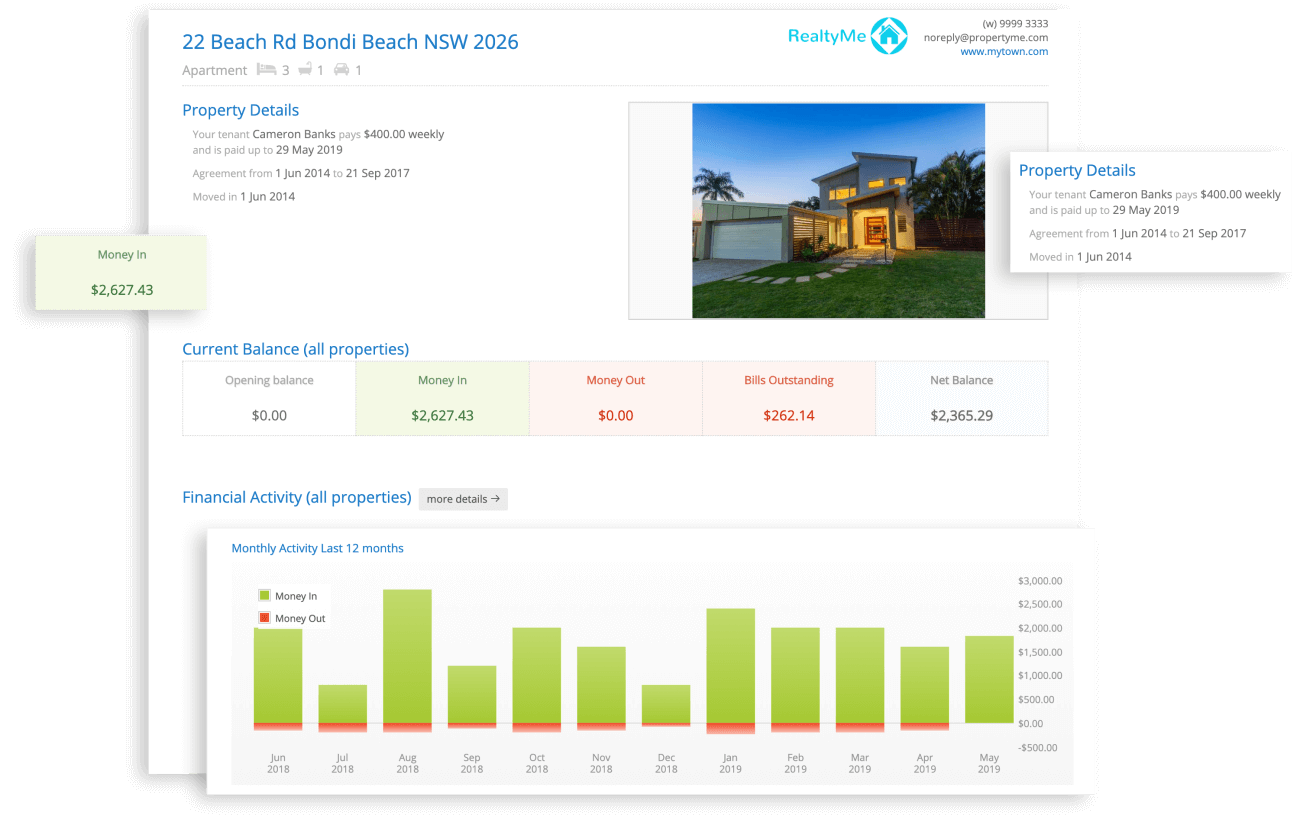
Task: Open the www.mytown.com link
Action: [x=1004, y=51]
